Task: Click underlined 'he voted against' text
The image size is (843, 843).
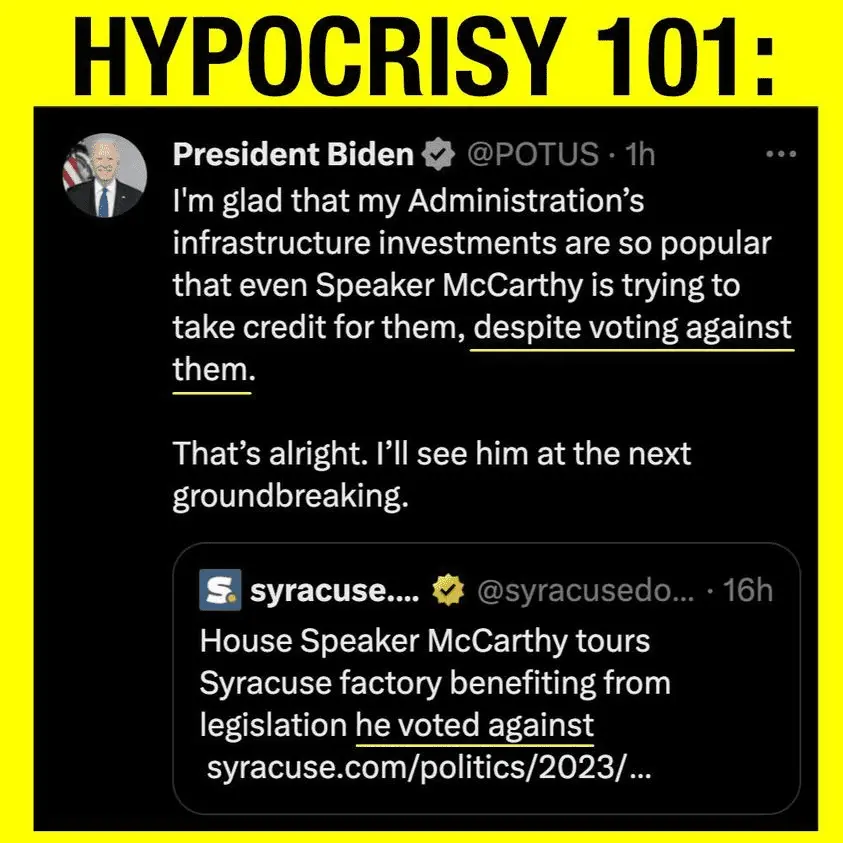Action: tap(475, 725)
